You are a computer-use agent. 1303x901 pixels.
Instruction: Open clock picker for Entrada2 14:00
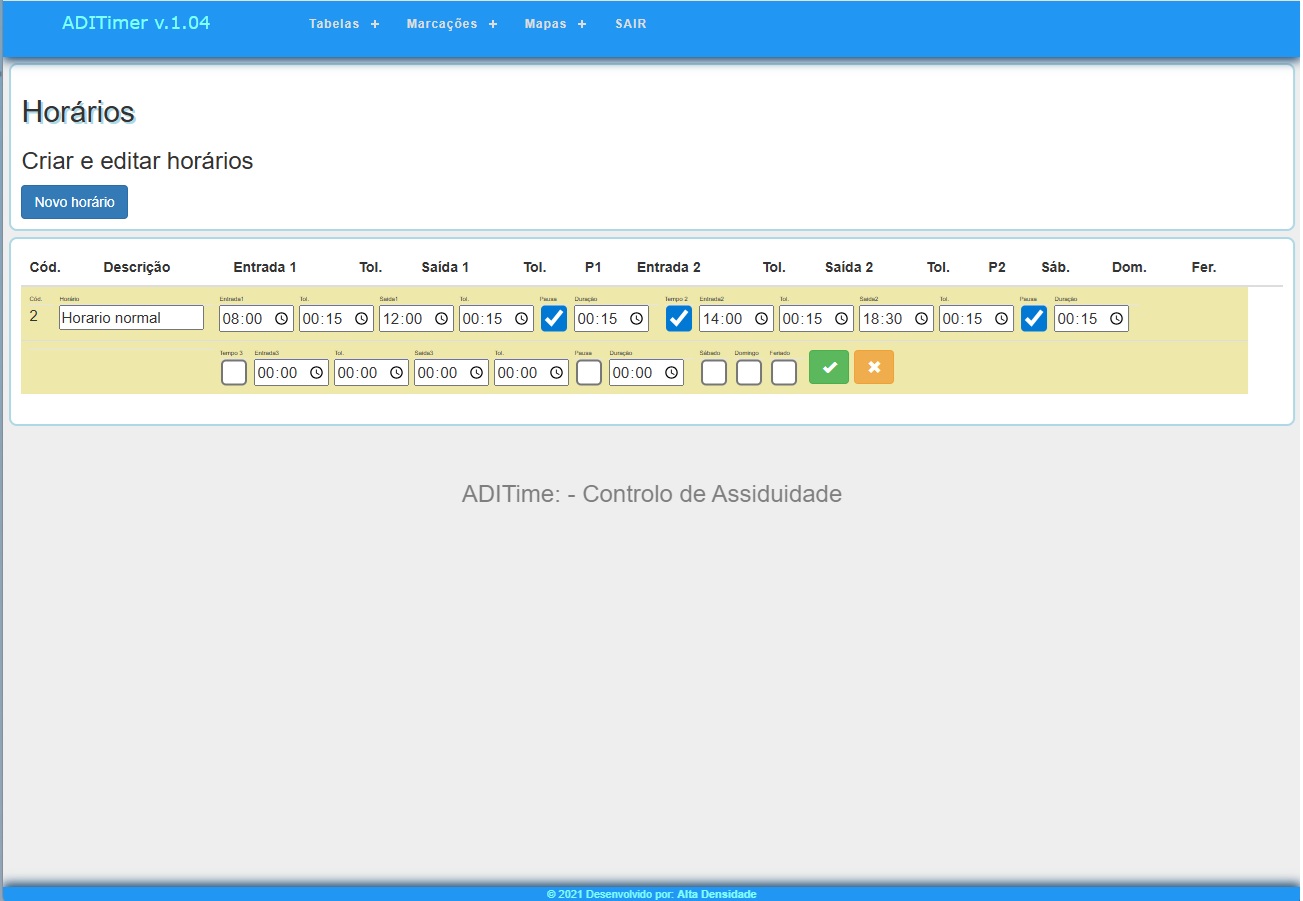click(x=761, y=319)
